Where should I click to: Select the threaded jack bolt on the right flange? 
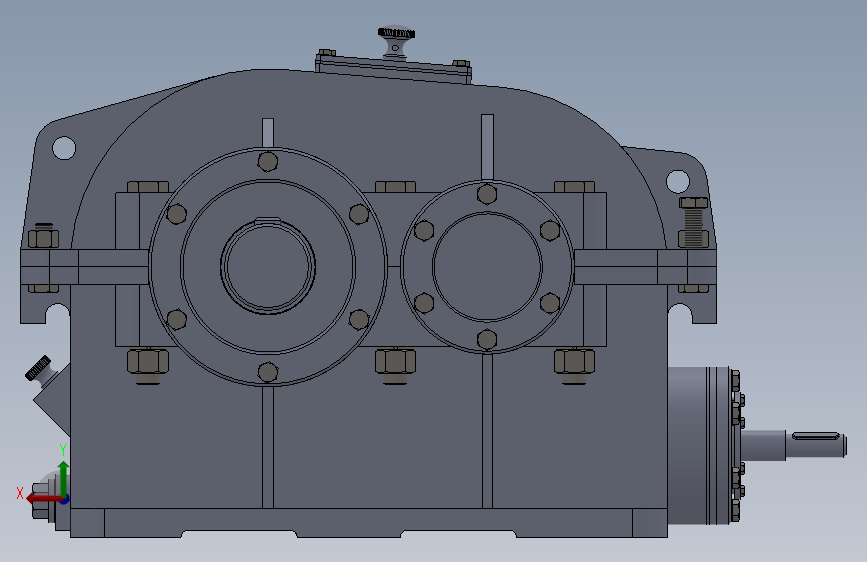tap(693, 221)
